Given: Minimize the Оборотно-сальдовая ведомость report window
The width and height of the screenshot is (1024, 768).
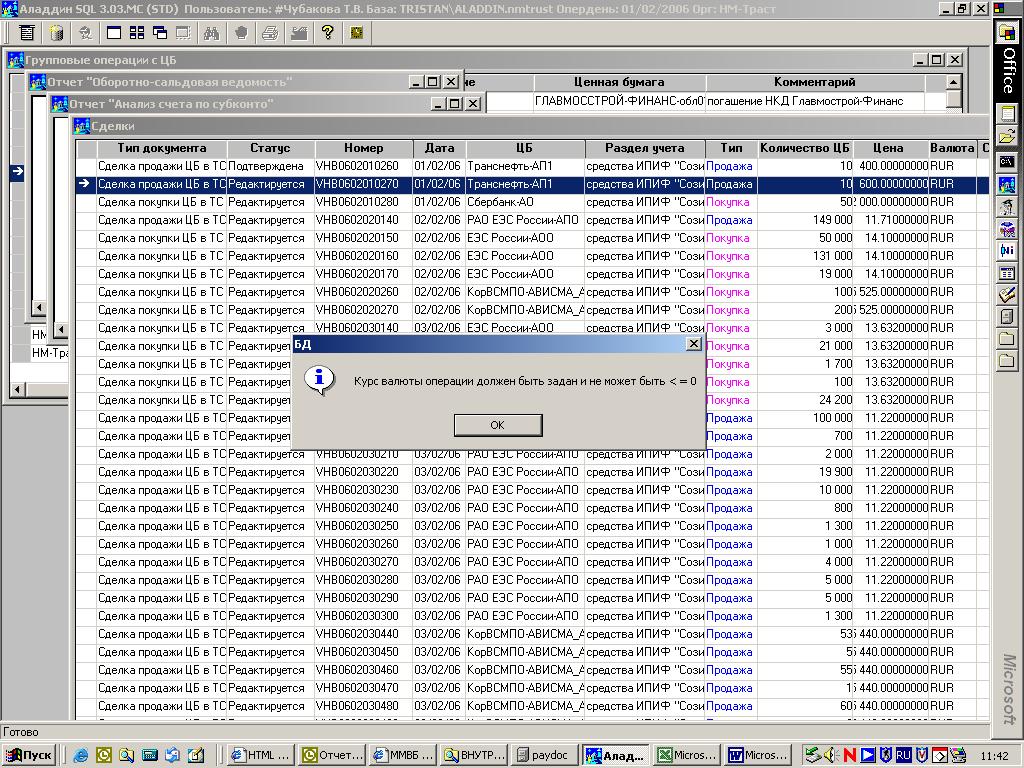Looking at the screenshot, I should 416,82.
